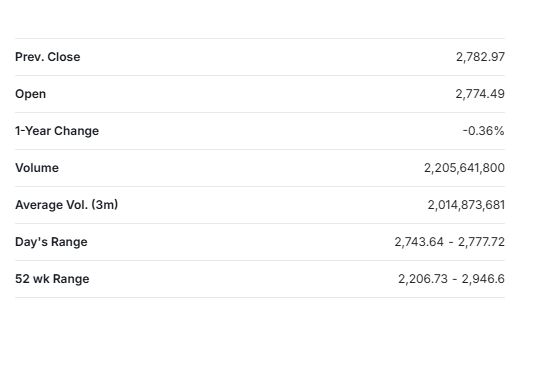This screenshot has height=367, width=537.
Task: Click the Average Vol. (3m) label
Action: (66, 205)
